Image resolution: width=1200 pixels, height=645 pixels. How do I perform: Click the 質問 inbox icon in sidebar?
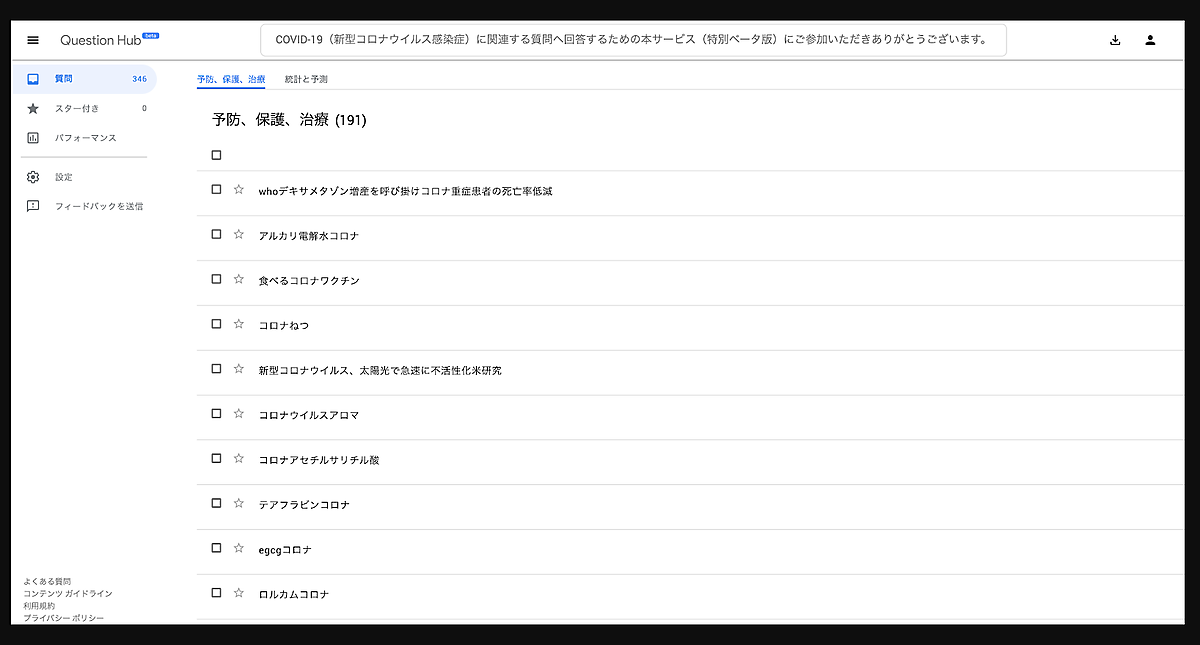[x=33, y=78]
